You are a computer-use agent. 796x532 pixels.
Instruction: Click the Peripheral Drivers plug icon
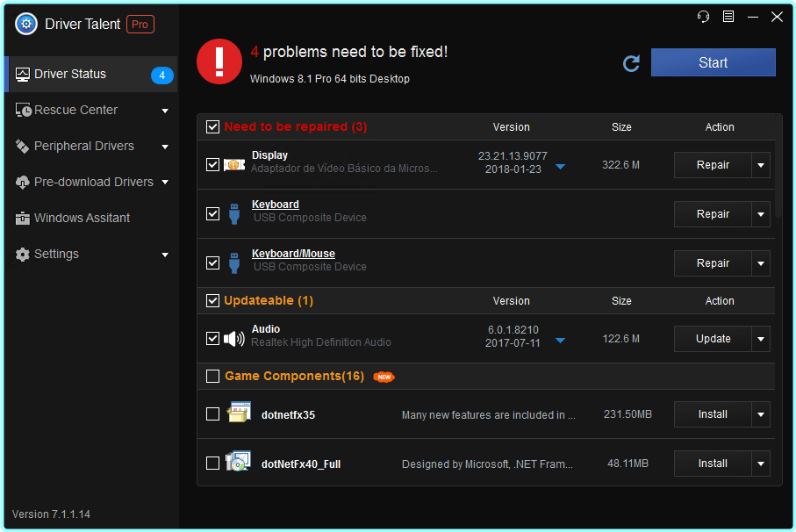[x=22, y=146]
